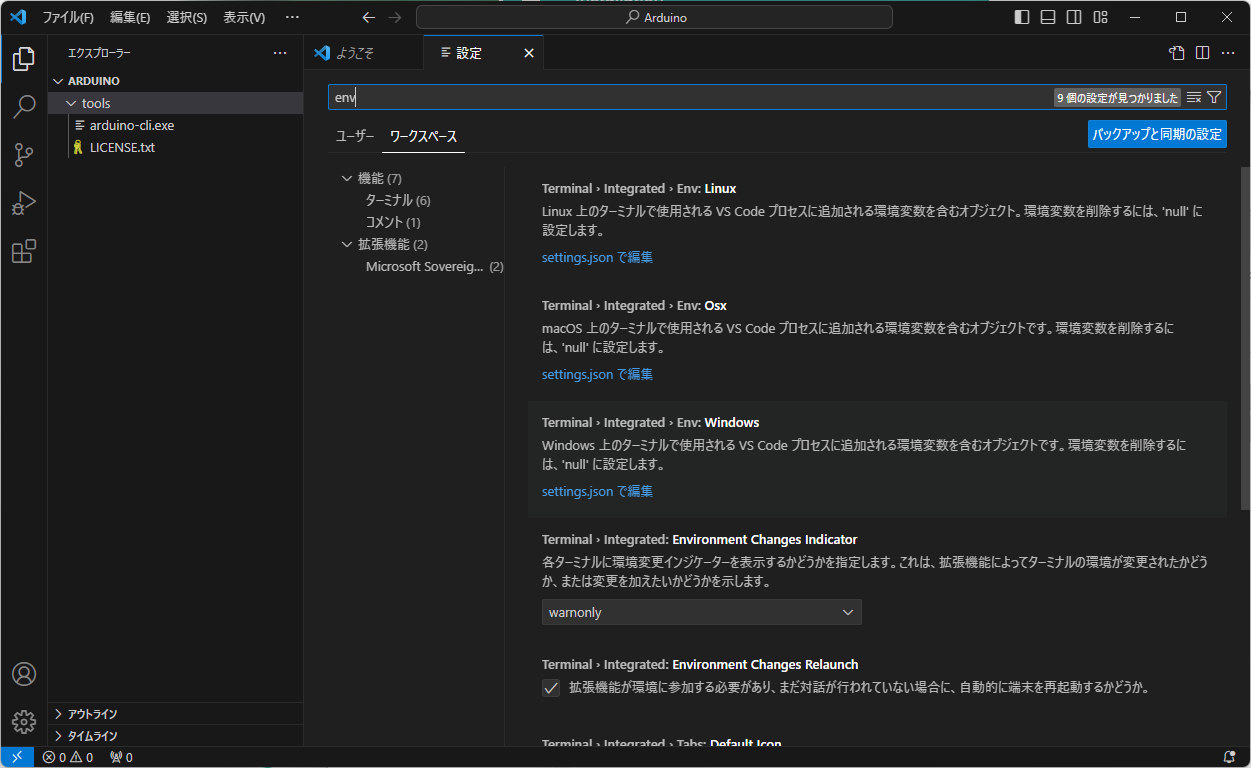Viewport: 1251px width, 768px height.
Task: Switch to the ユーザー settings tab
Action: [354, 135]
